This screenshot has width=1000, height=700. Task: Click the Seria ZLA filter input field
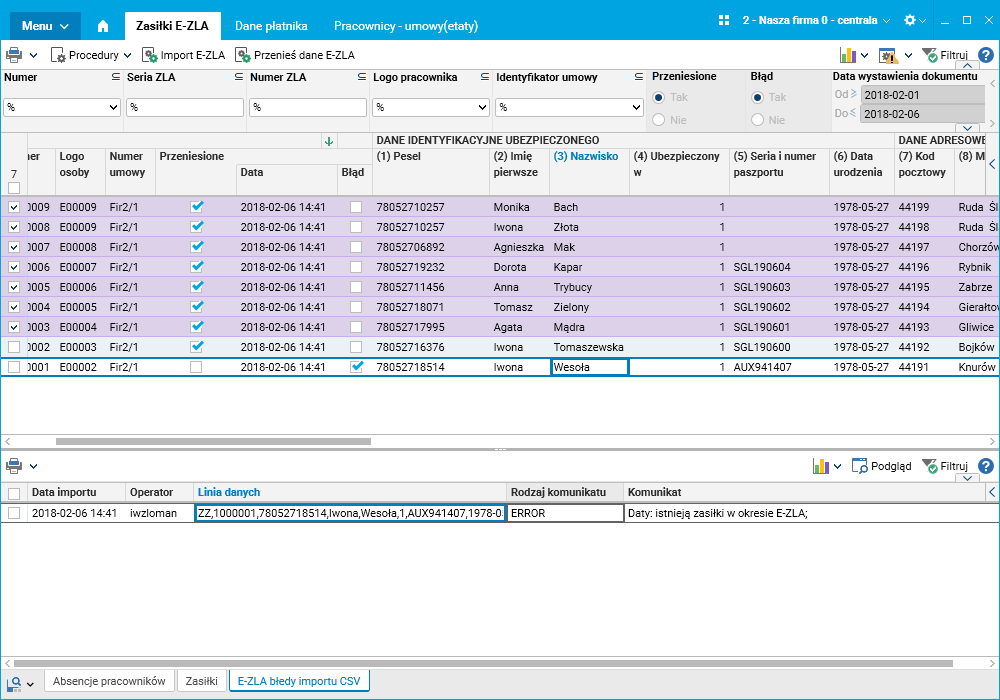(x=185, y=107)
